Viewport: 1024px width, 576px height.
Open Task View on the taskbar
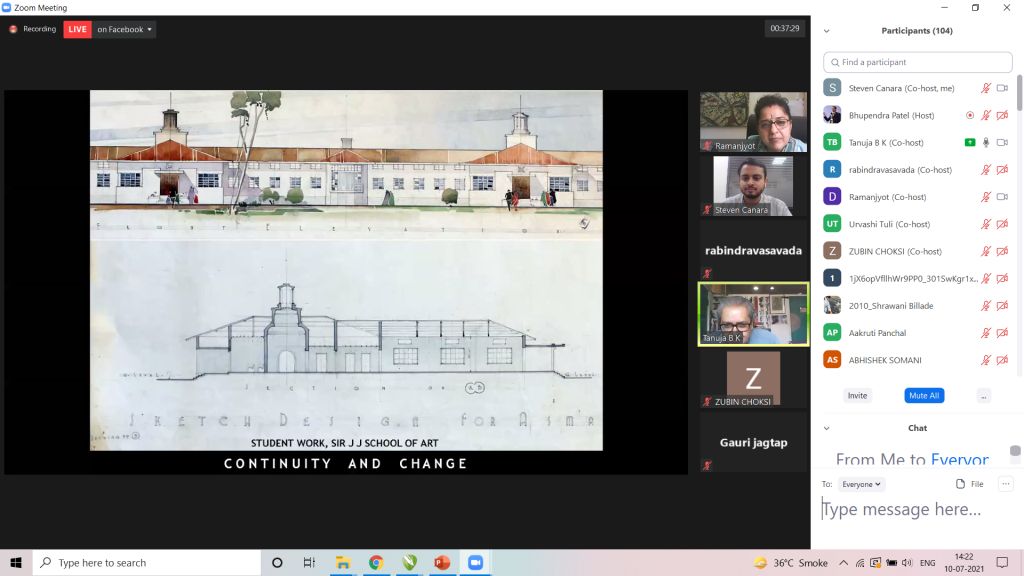coord(310,562)
